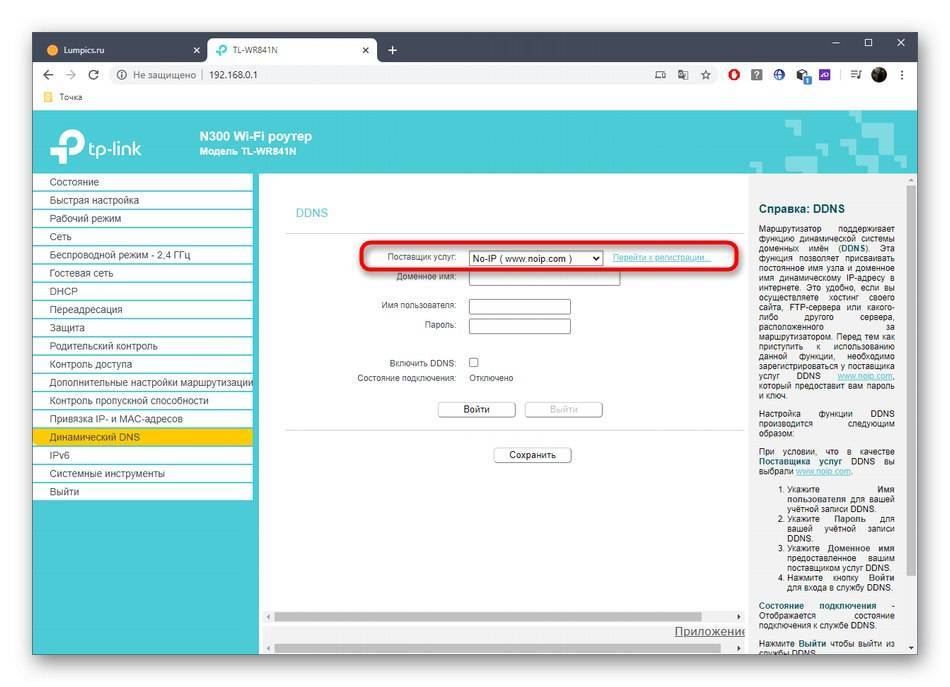The height and width of the screenshot is (687, 950).
Task: Enable the Включить DDNS checkbox
Action: 474,362
